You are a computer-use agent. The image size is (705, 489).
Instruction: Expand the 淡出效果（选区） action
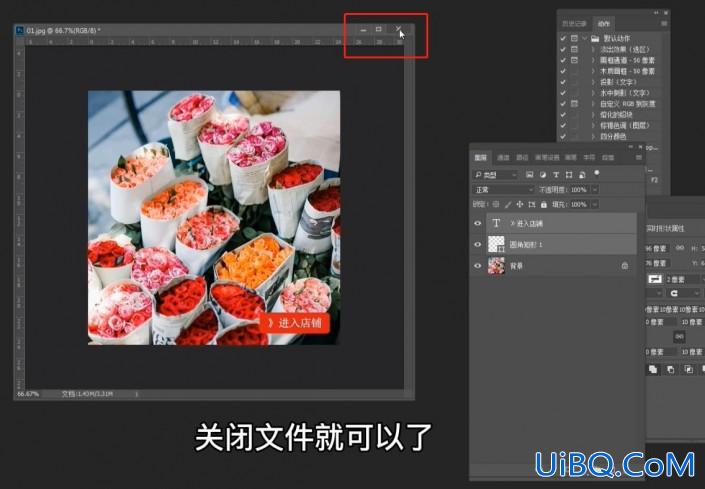(593, 49)
